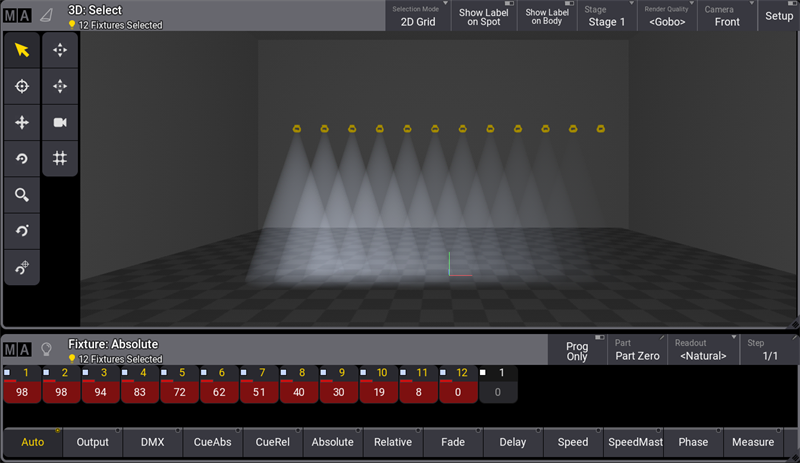Open the Render Quality dropdown
This screenshot has height=463, width=800.
click(x=667, y=16)
